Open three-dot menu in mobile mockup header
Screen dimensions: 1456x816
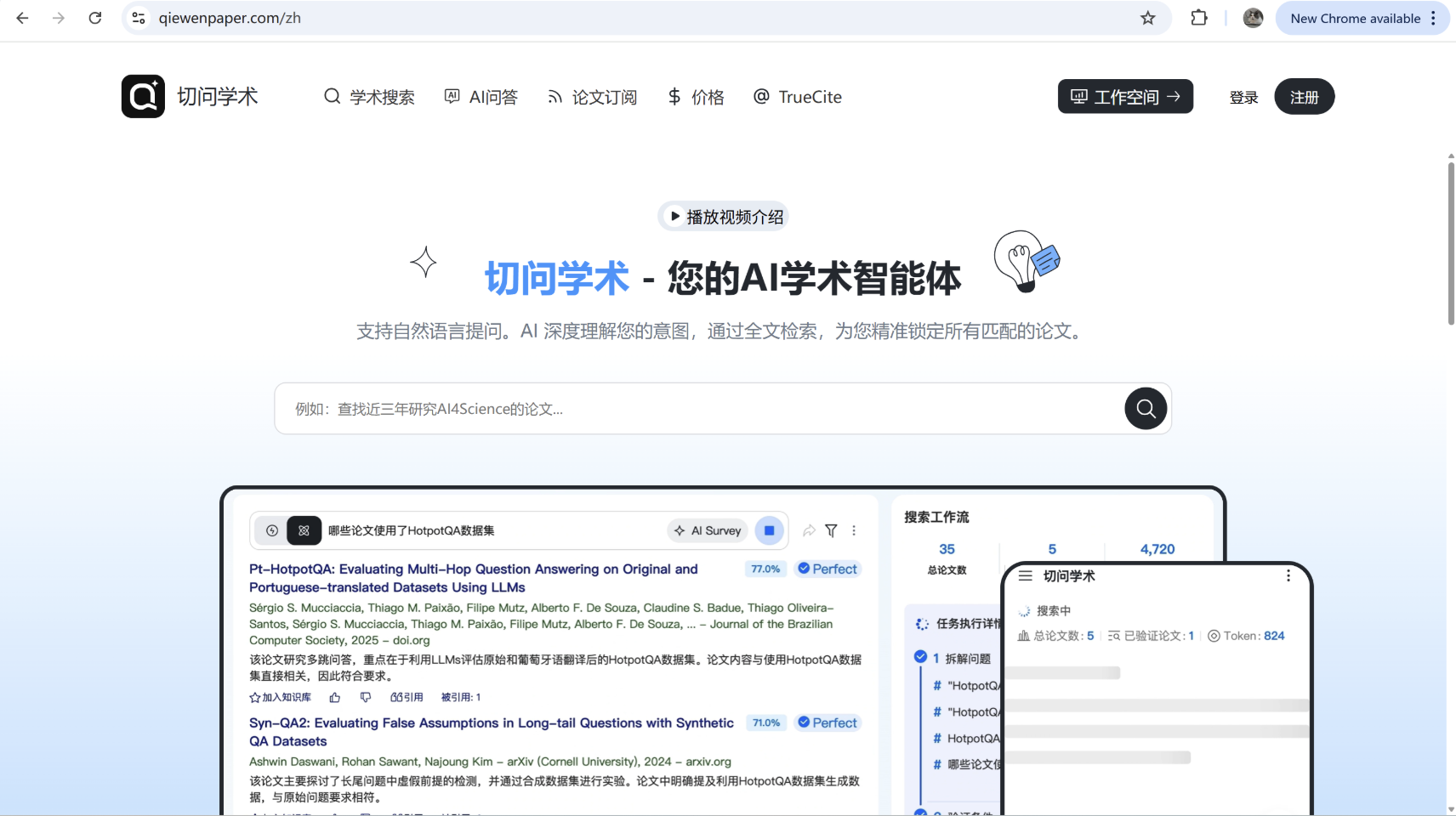coord(1288,575)
